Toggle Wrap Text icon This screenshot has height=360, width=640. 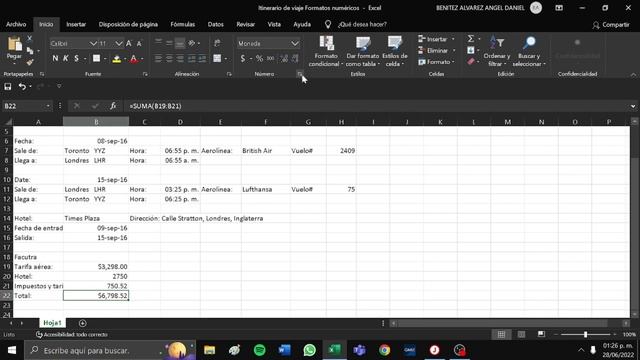click(217, 43)
